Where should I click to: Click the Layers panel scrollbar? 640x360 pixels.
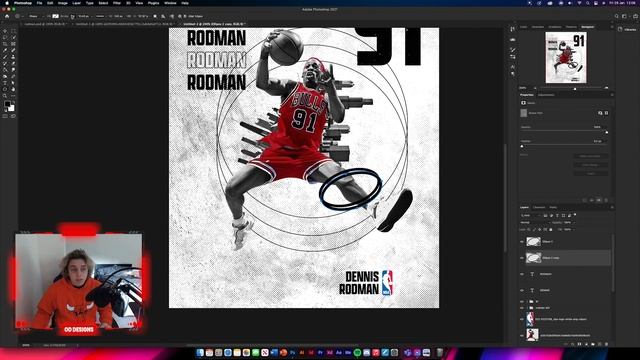[x=612, y=263]
